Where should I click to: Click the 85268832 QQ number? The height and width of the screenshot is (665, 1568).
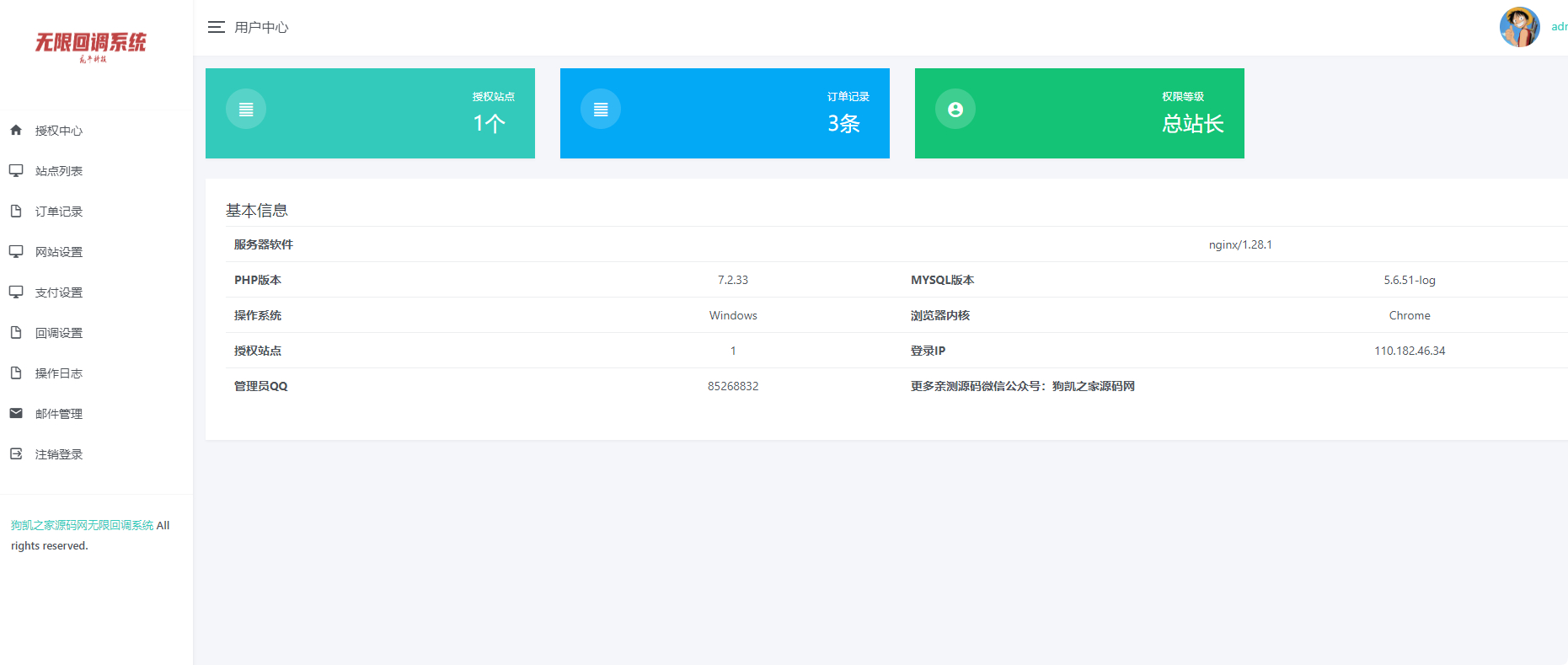[733, 386]
